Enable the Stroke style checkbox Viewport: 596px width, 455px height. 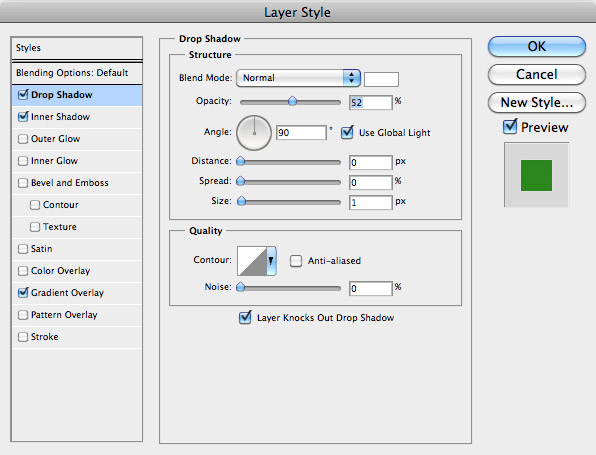pyautogui.click(x=23, y=337)
